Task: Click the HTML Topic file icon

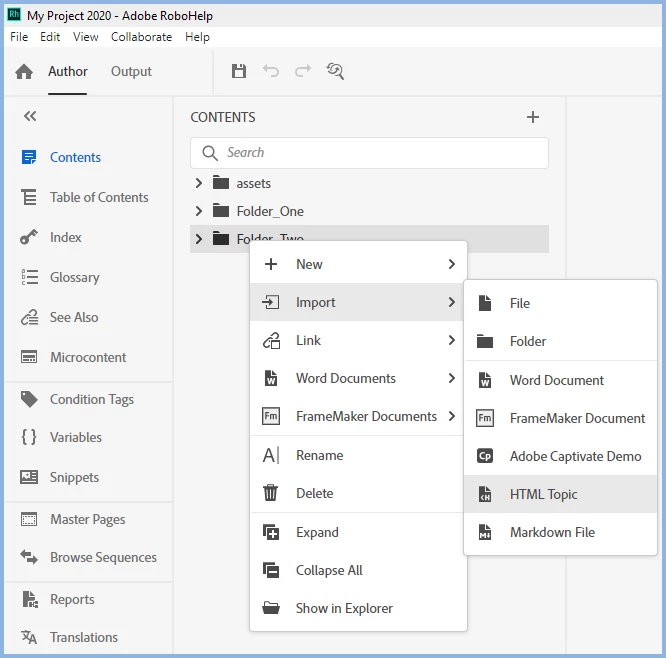Action: [x=485, y=494]
